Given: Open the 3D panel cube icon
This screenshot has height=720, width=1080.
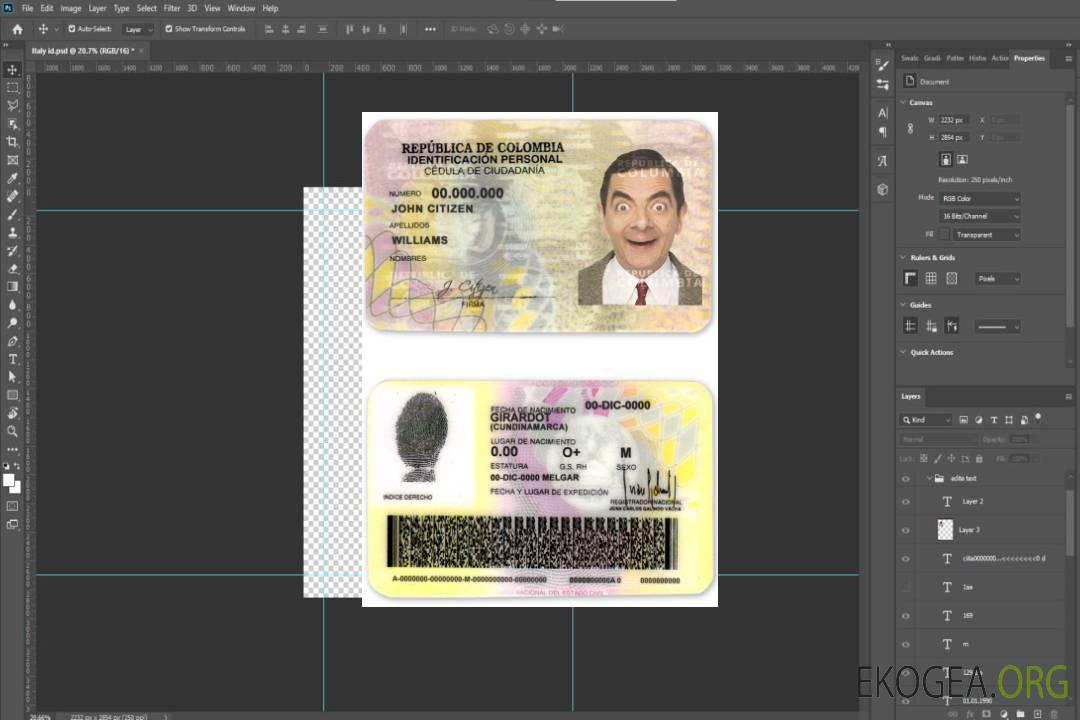Looking at the screenshot, I should [x=882, y=189].
